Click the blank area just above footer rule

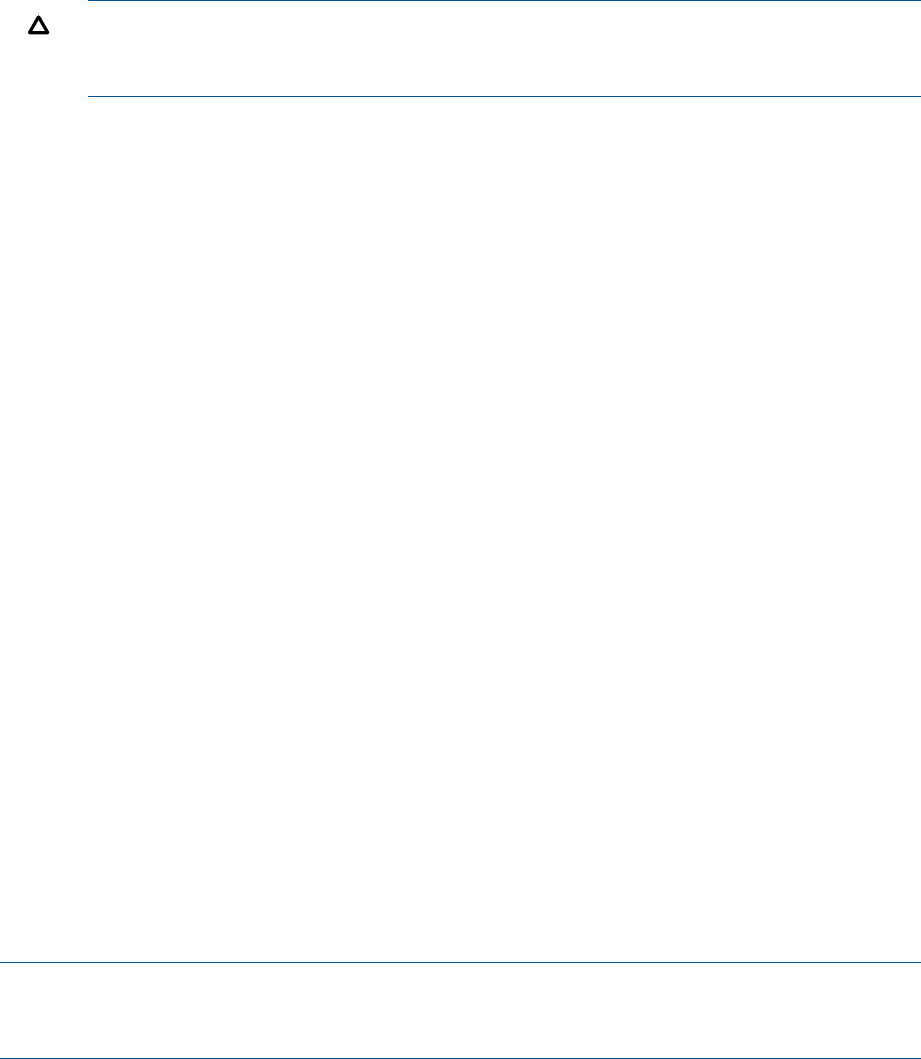coord(460,939)
